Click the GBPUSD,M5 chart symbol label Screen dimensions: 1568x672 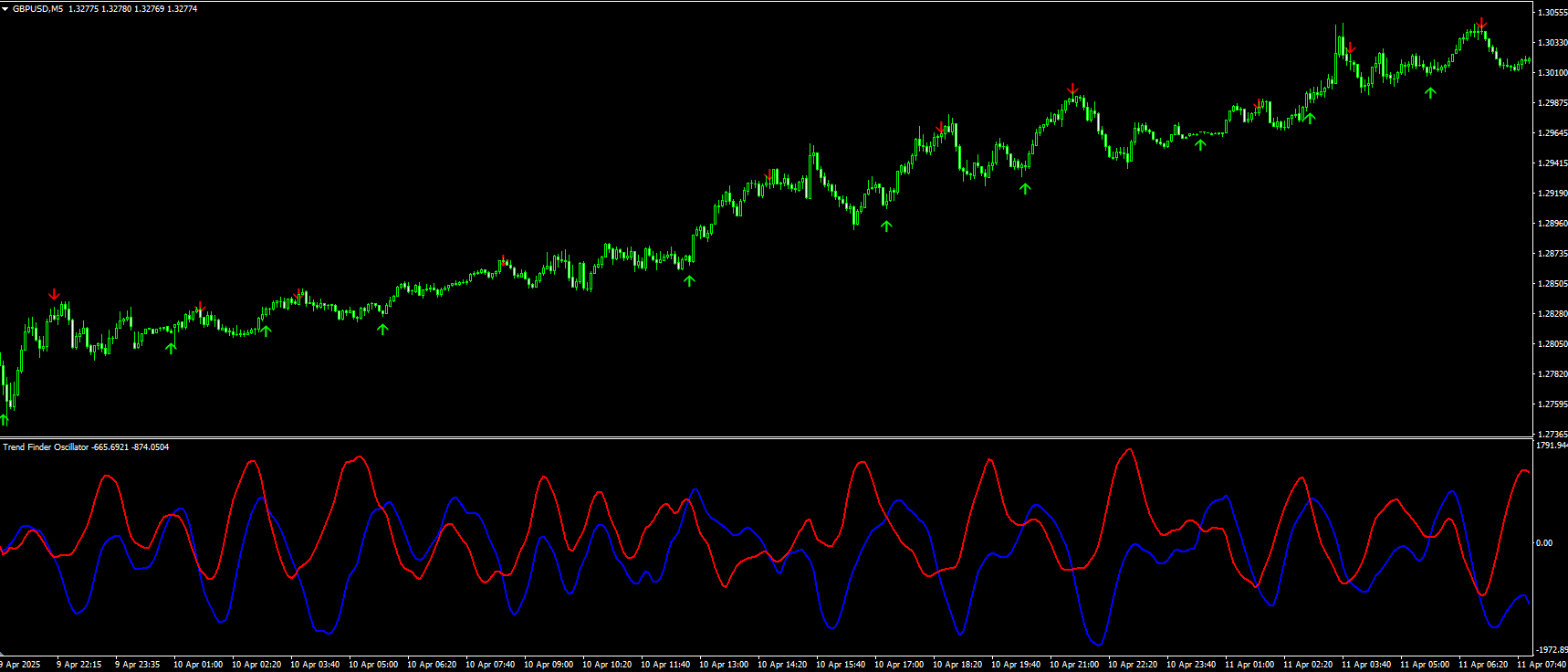tap(38, 9)
